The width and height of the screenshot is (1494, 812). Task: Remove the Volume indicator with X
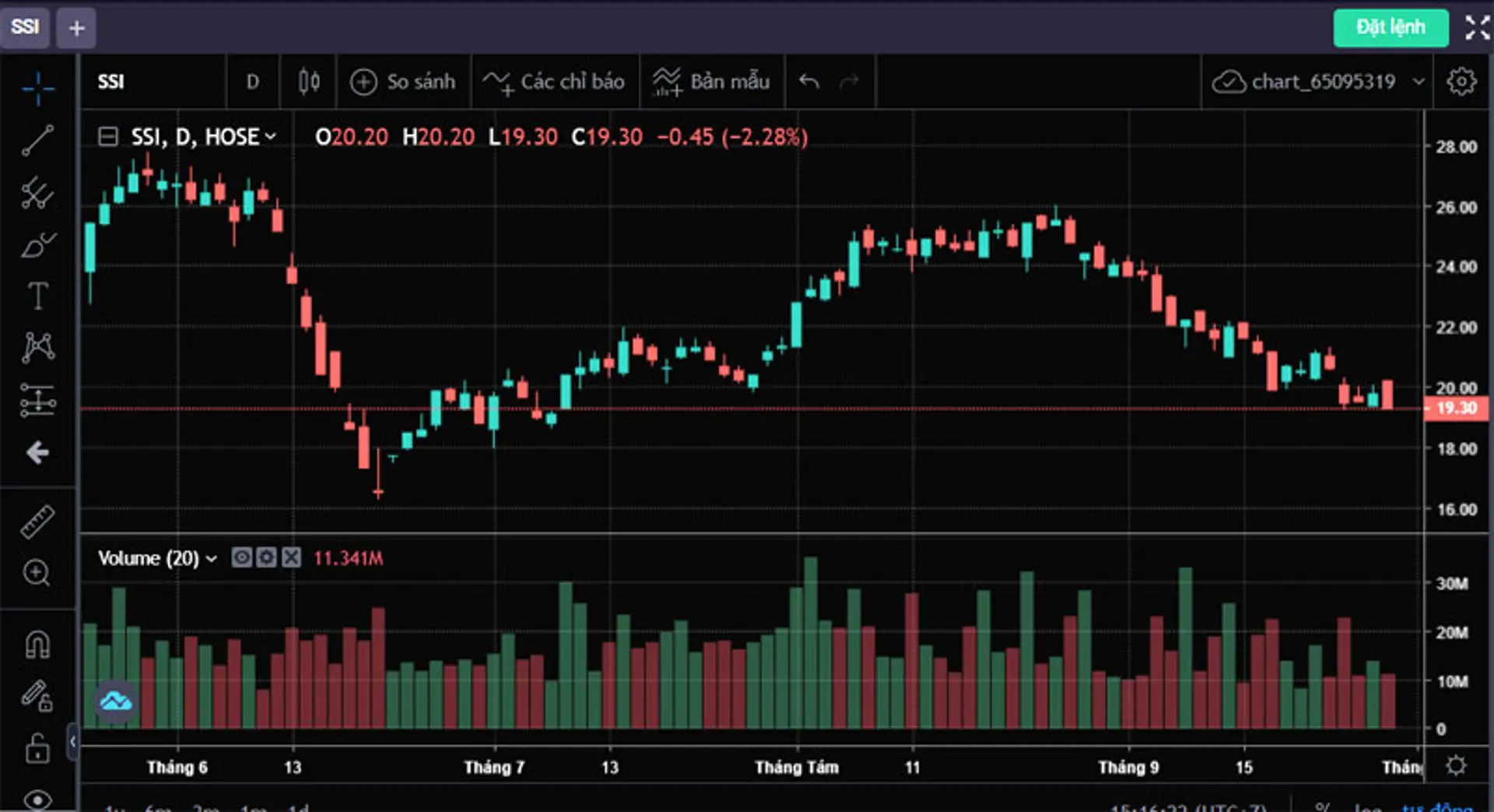click(291, 557)
